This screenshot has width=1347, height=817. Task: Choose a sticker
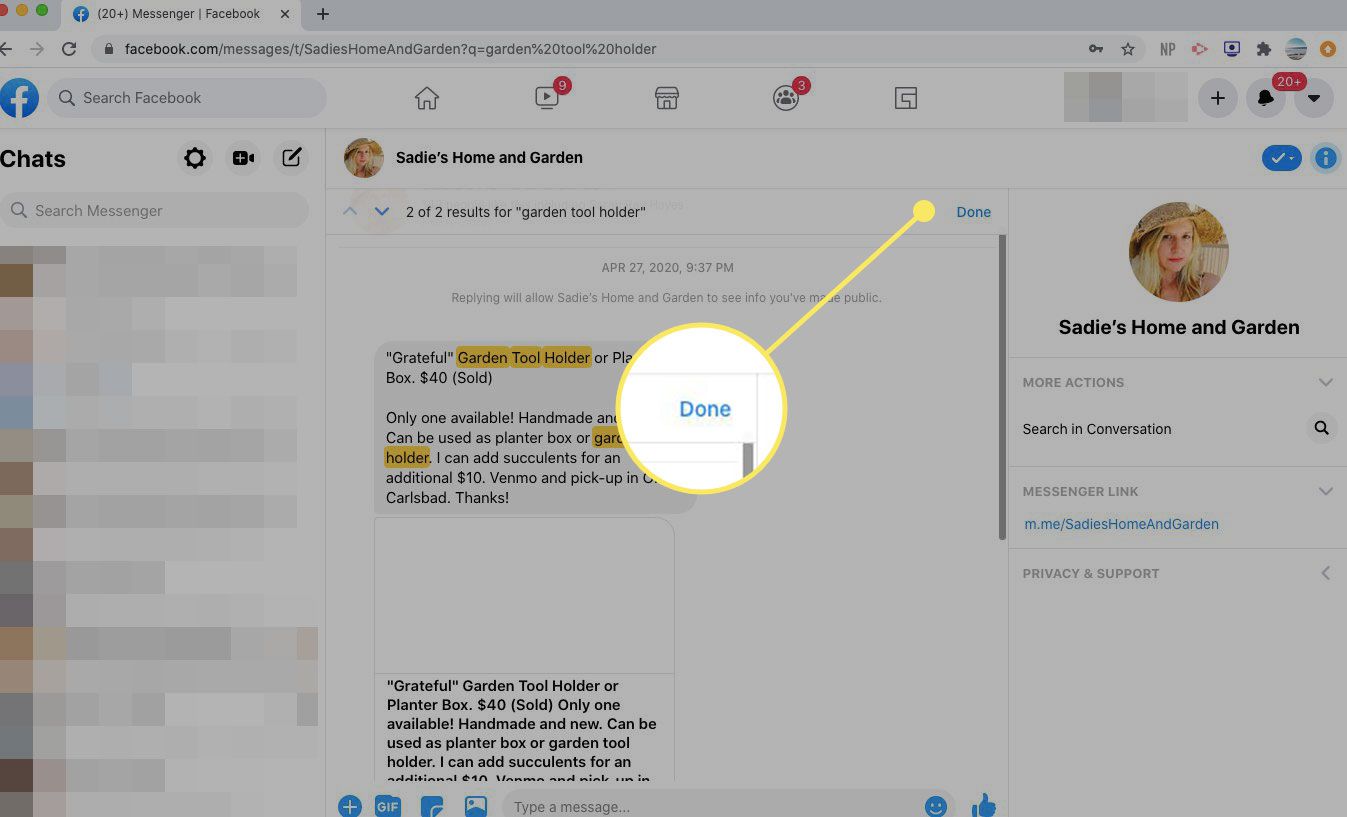coord(432,806)
